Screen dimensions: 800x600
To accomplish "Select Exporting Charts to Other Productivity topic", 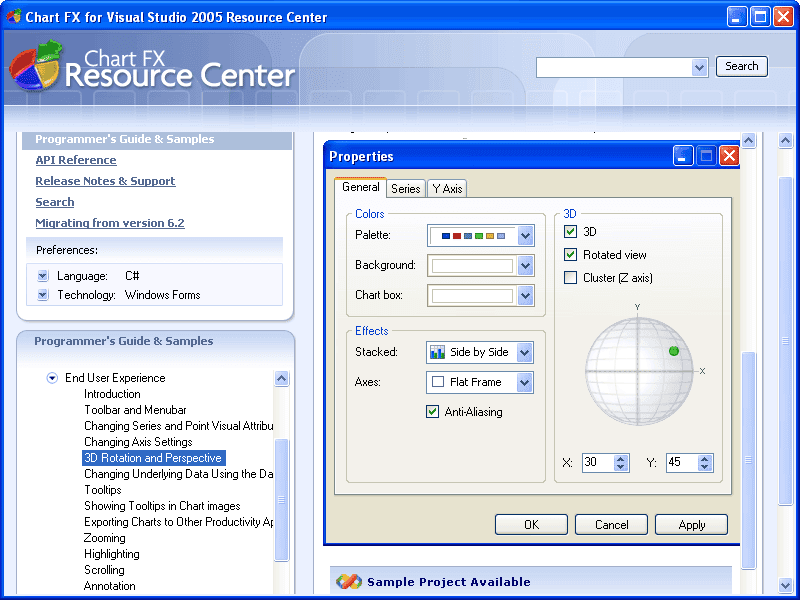I will (179, 521).
